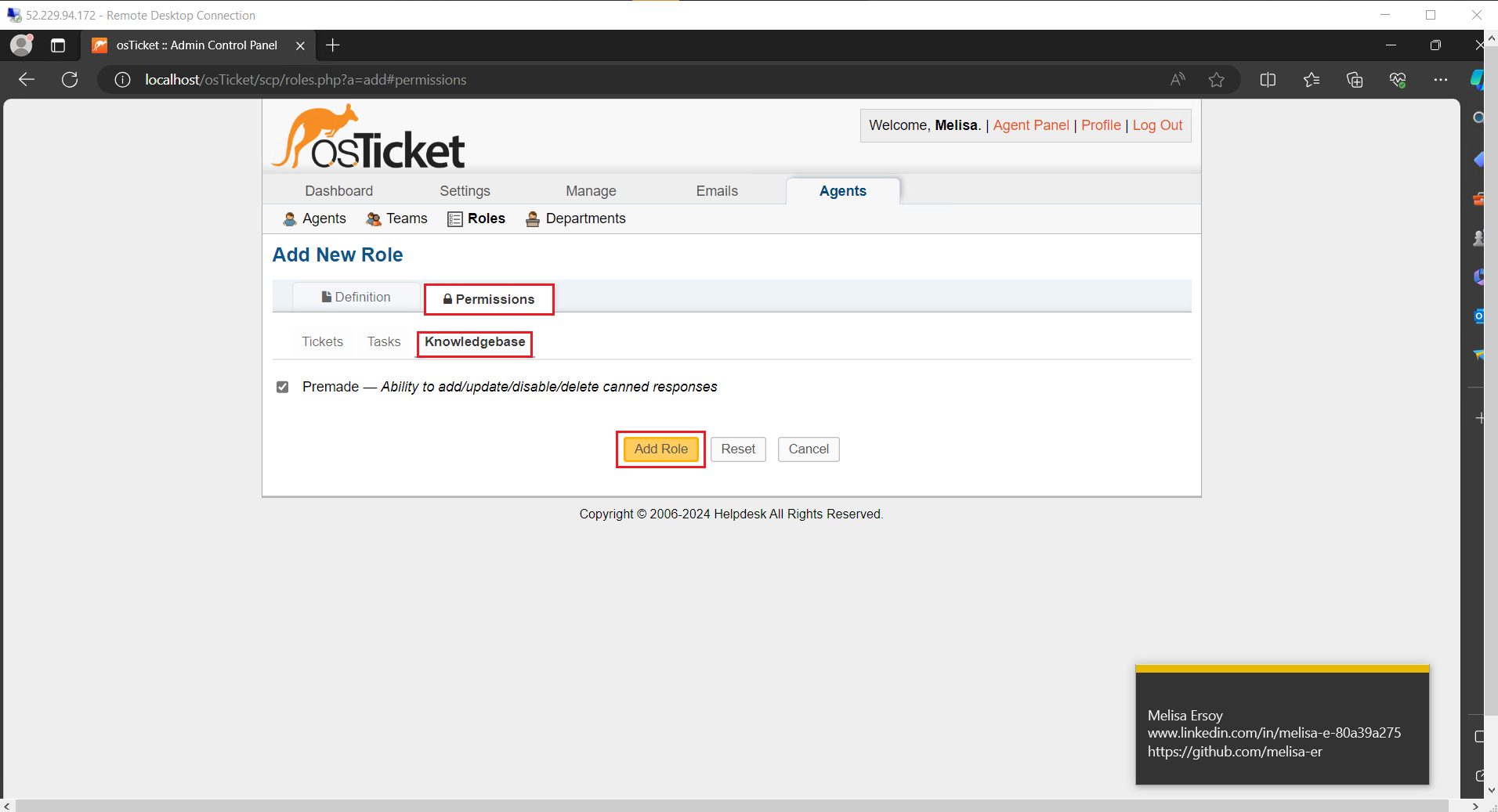Open the Read aloud icon in address bar
Viewport: 1498px width, 812px height.
coord(1178,79)
